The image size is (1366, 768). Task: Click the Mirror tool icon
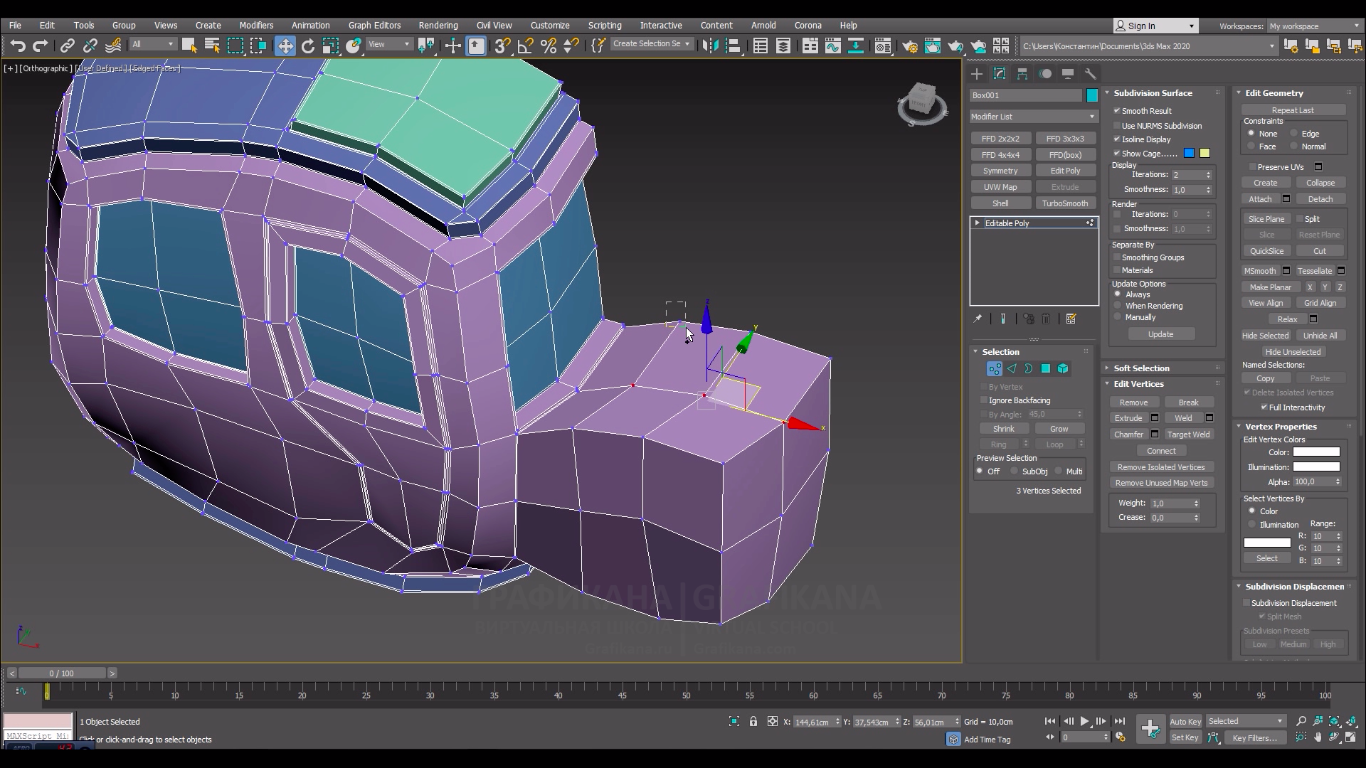(711, 45)
